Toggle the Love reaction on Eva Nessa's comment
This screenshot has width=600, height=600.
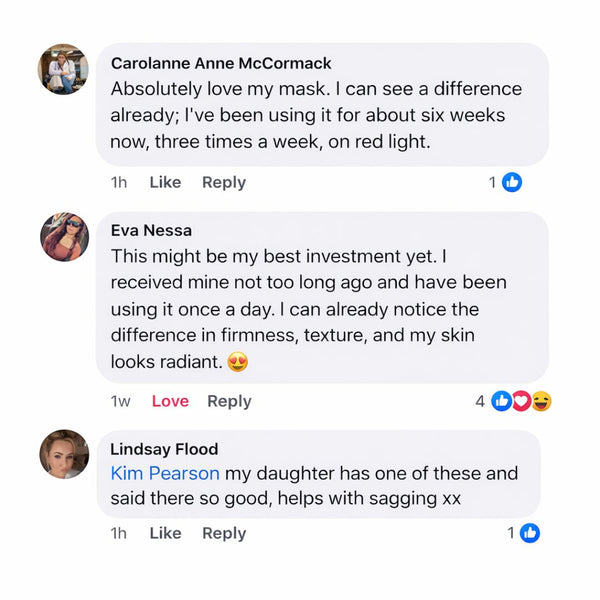(x=170, y=401)
